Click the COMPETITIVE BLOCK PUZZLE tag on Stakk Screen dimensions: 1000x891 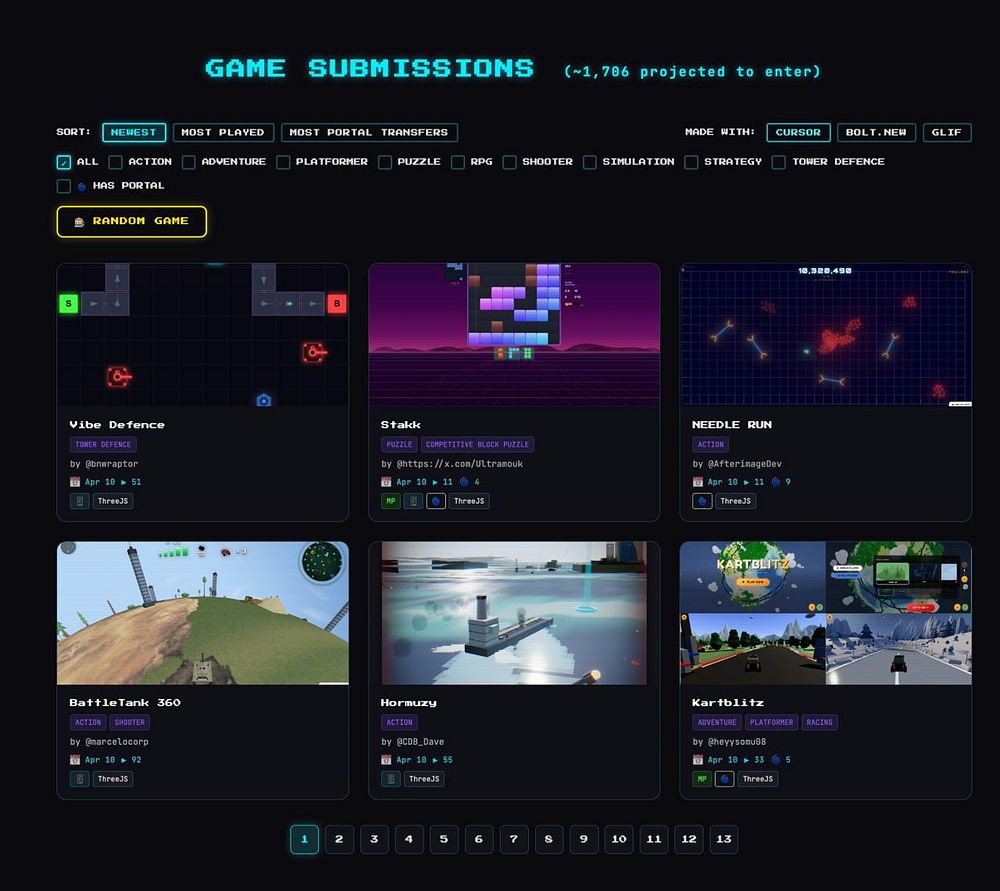[477, 445]
